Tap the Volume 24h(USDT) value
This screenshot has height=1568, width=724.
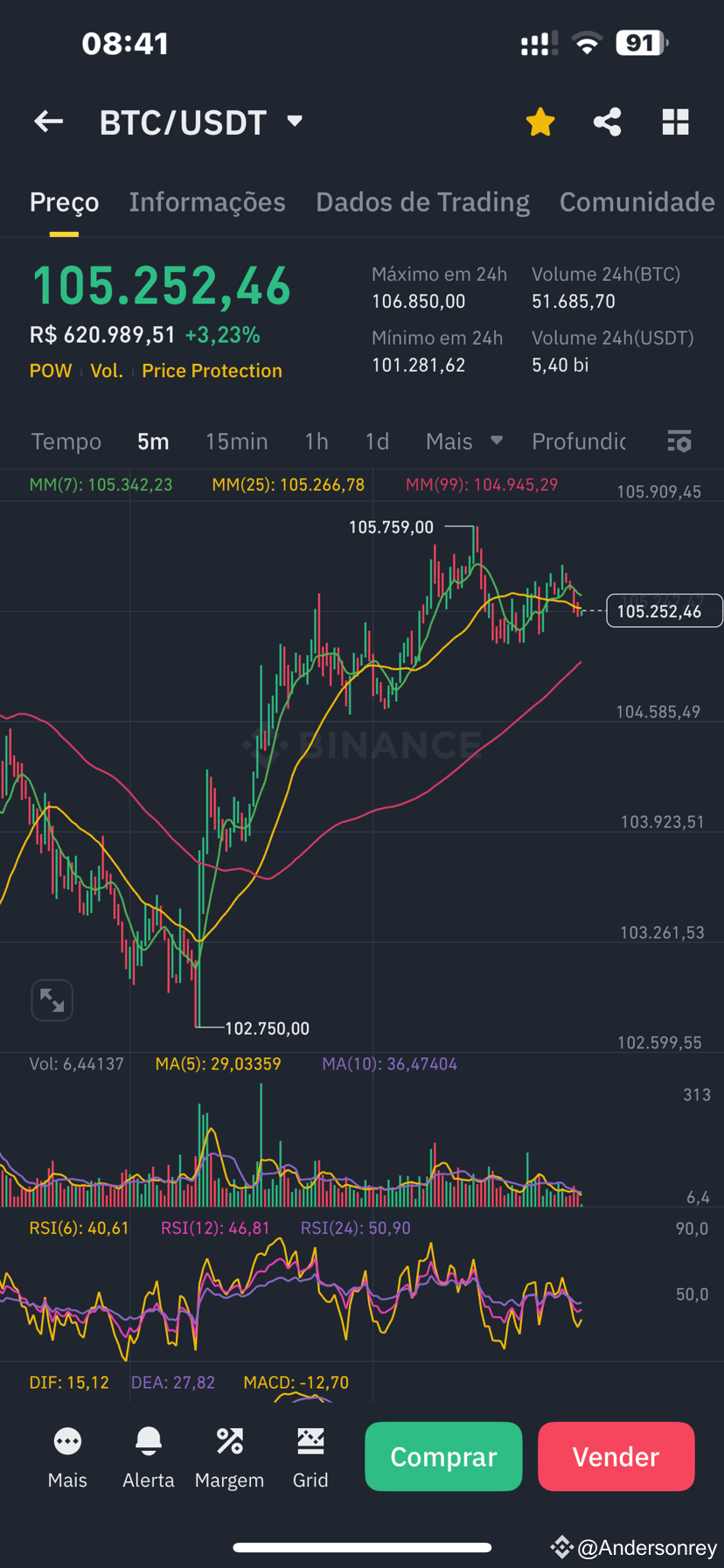[x=560, y=365]
